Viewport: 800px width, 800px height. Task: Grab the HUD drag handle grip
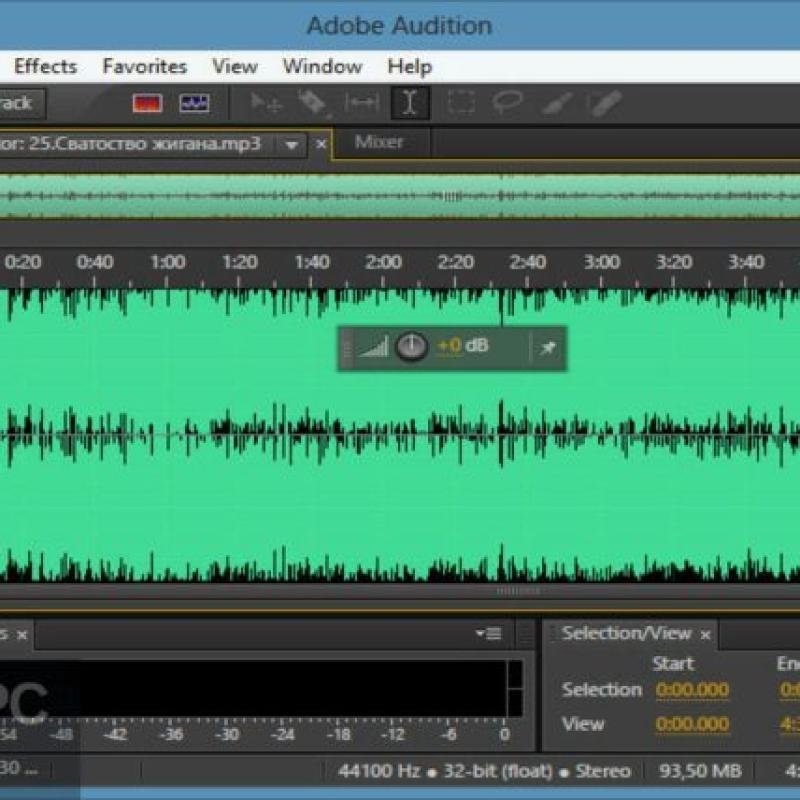pyautogui.click(x=347, y=349)
